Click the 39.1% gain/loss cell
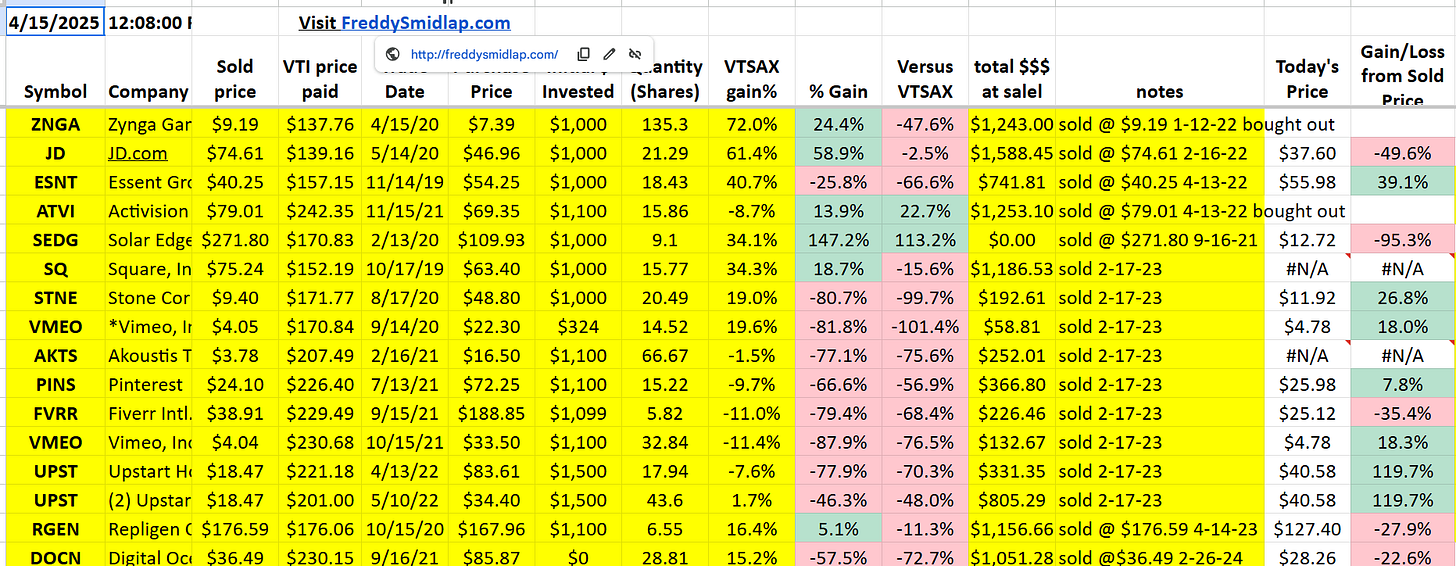The image size is (1456, 566). (x=1403, y=182)
